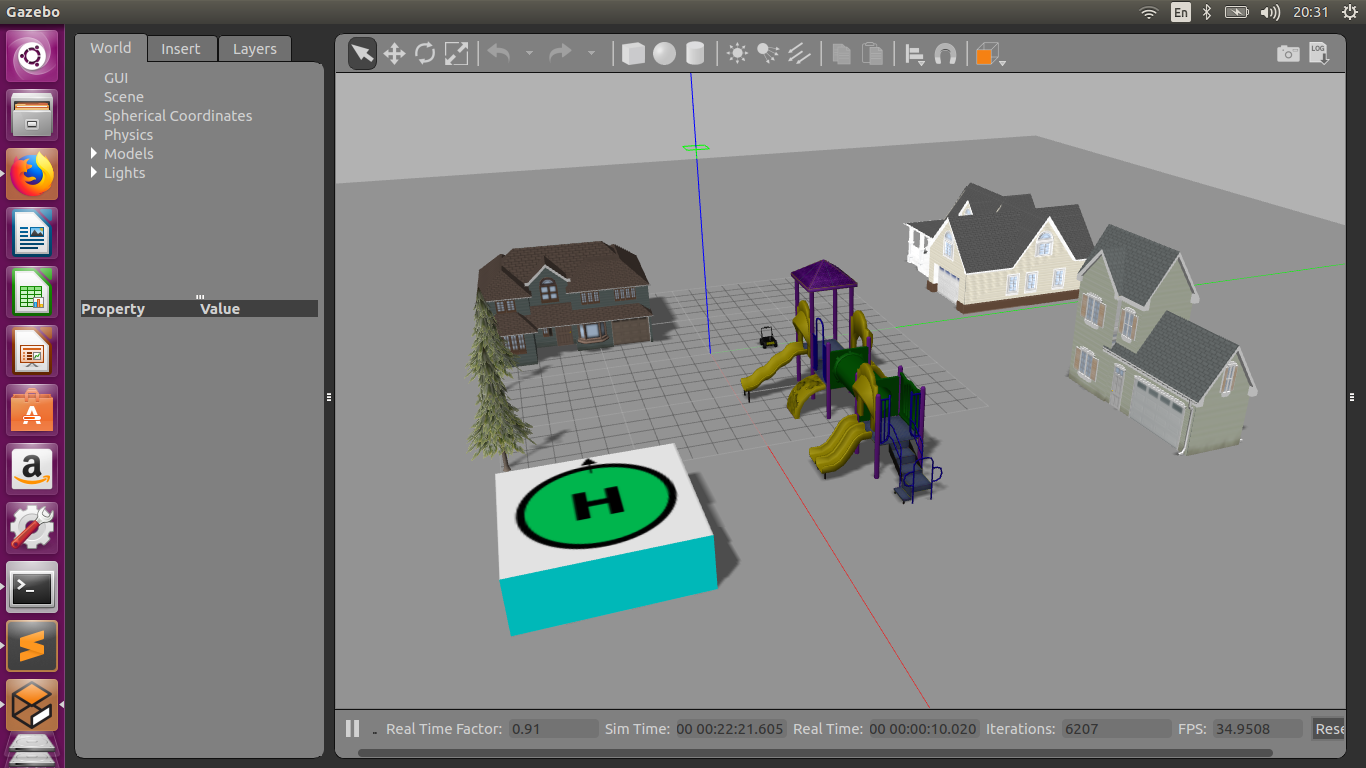Insert a box shape
This screenshot has height=768, width=1366.
click(x=633, y=54)
